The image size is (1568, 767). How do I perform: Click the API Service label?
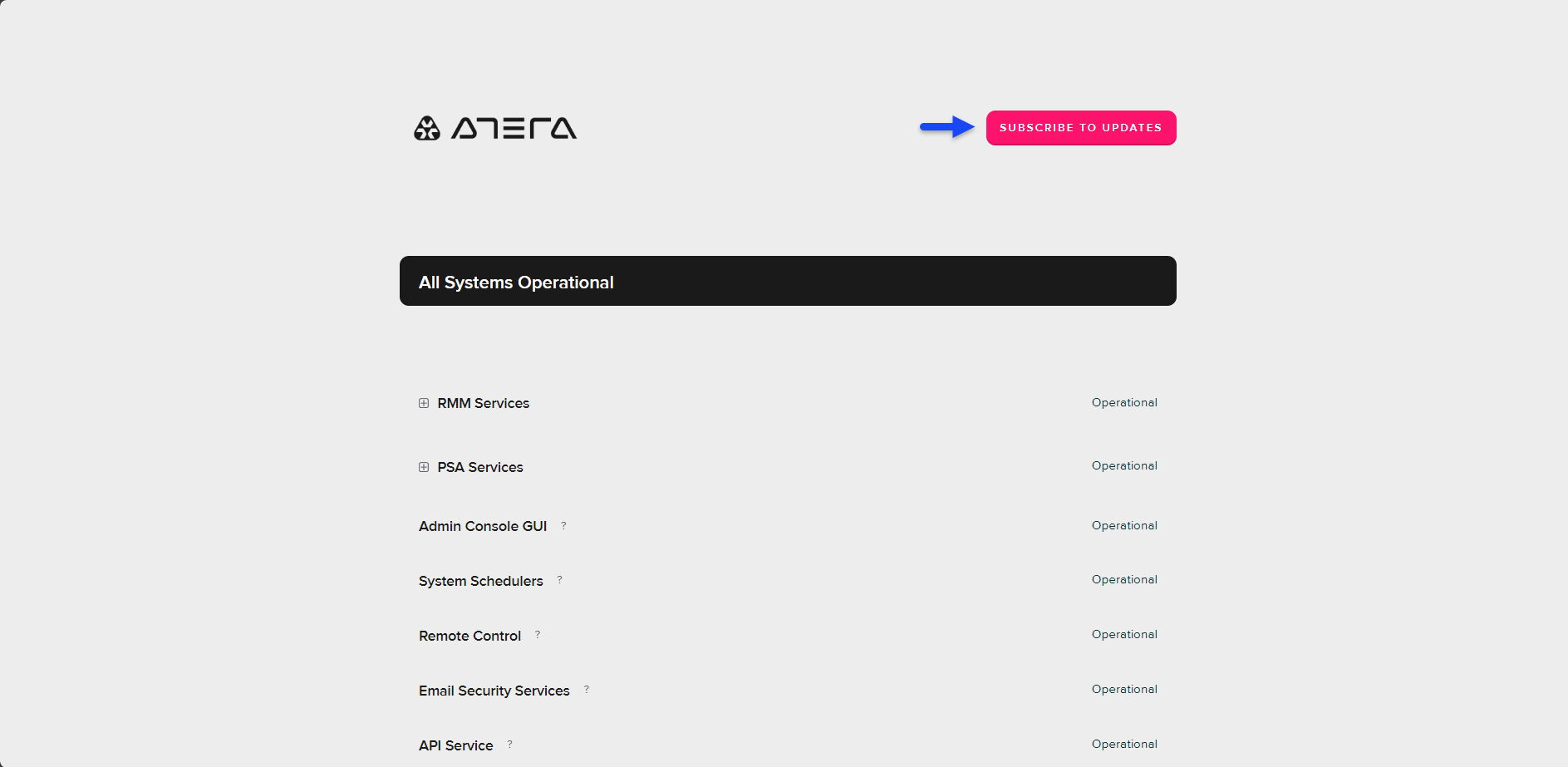tap(456, 745)
